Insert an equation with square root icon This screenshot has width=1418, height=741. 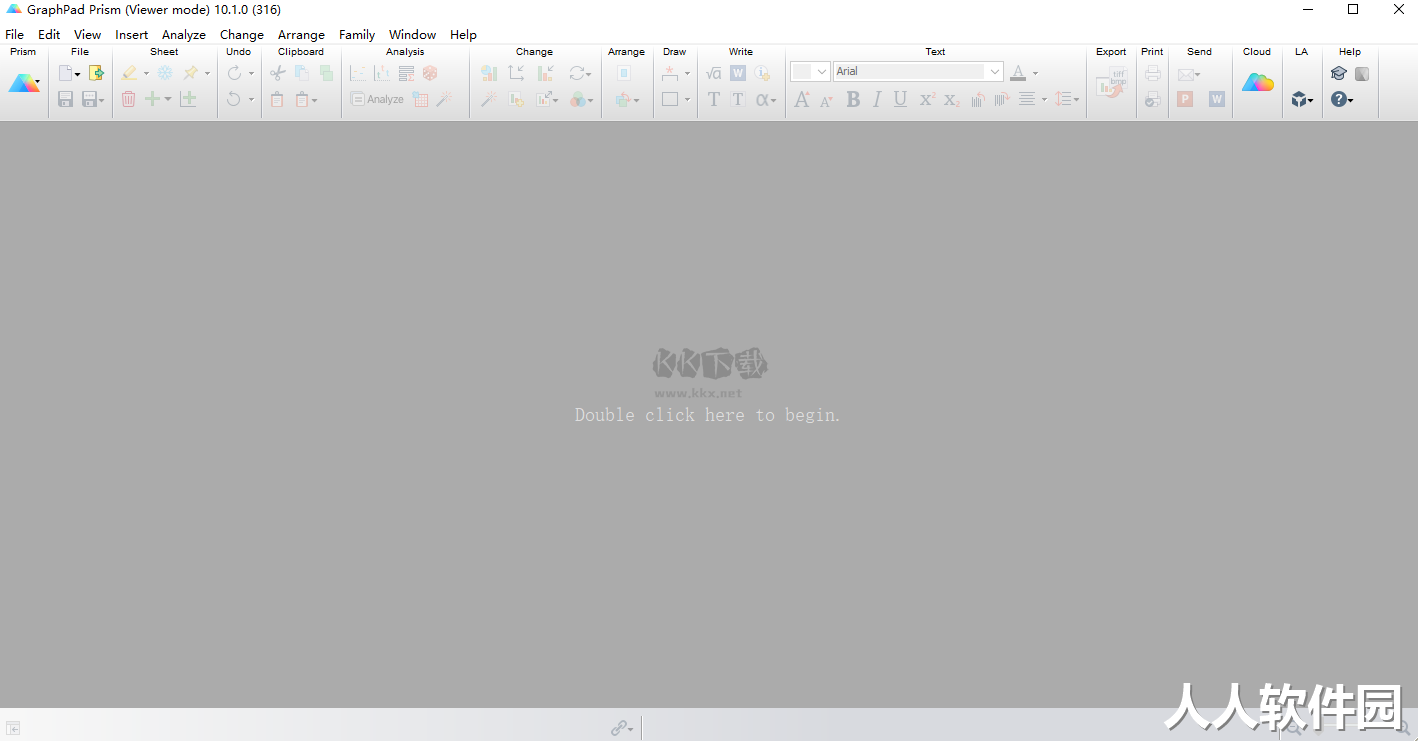coord(714,73)
